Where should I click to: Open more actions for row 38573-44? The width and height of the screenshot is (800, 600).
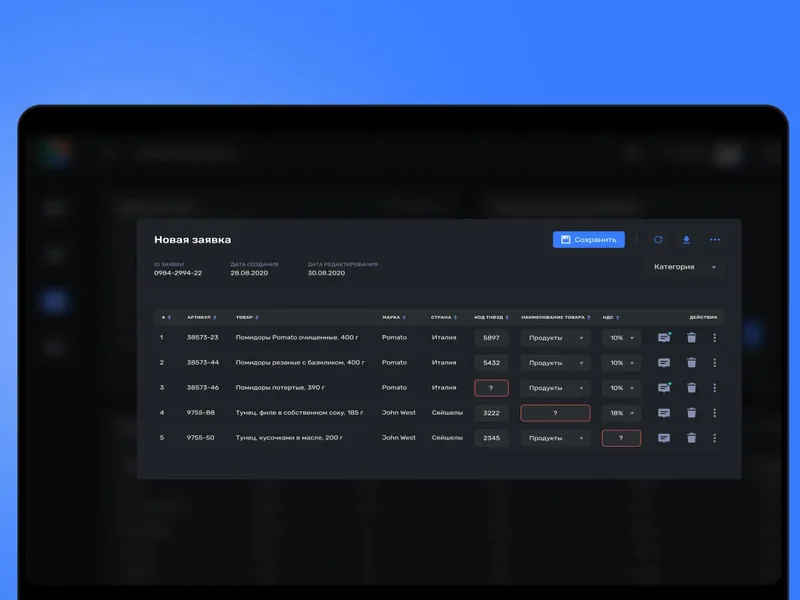click(714, 363)
